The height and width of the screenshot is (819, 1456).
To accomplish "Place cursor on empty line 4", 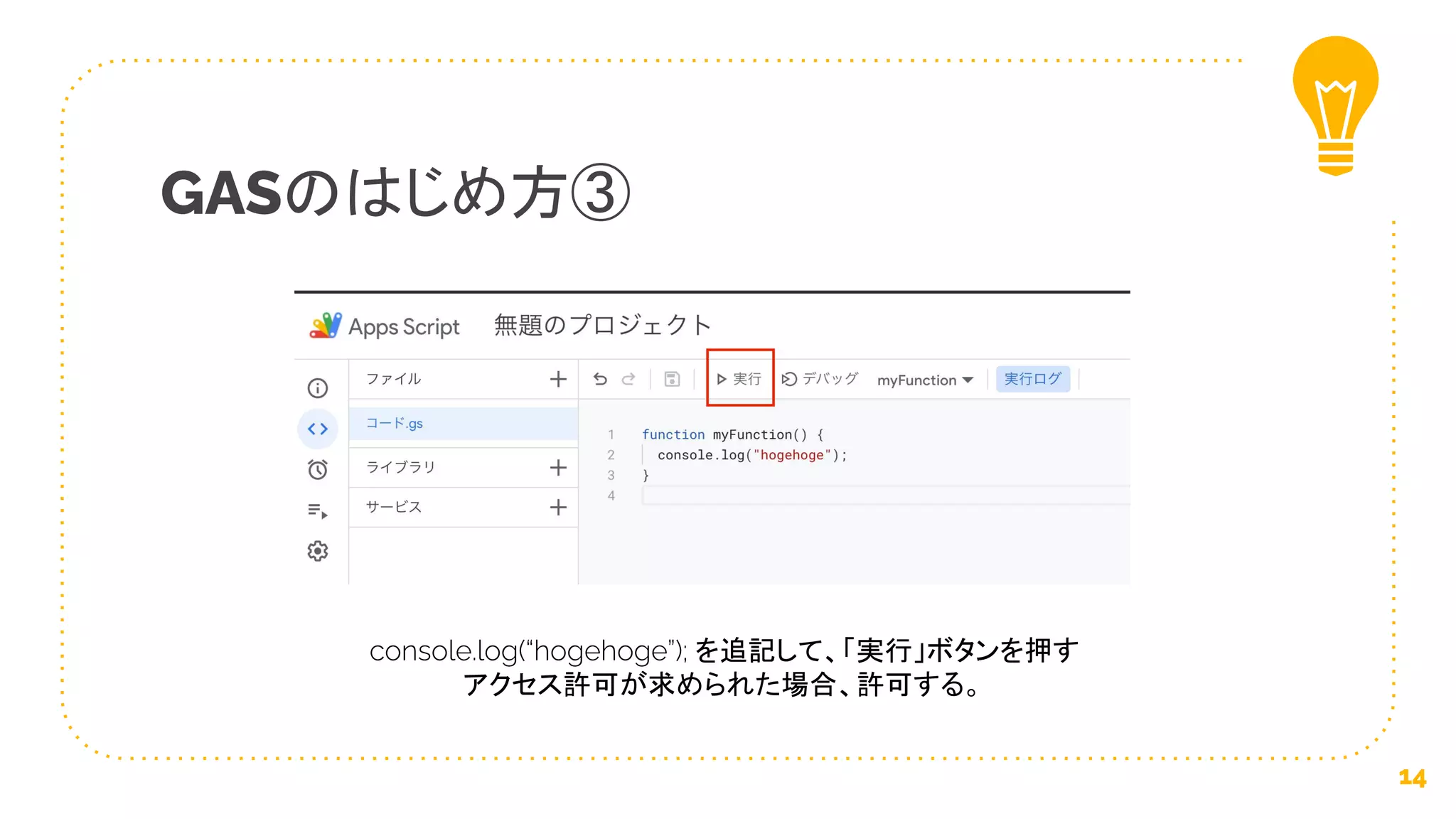I will pyautogui.click(x=885, y=496).
